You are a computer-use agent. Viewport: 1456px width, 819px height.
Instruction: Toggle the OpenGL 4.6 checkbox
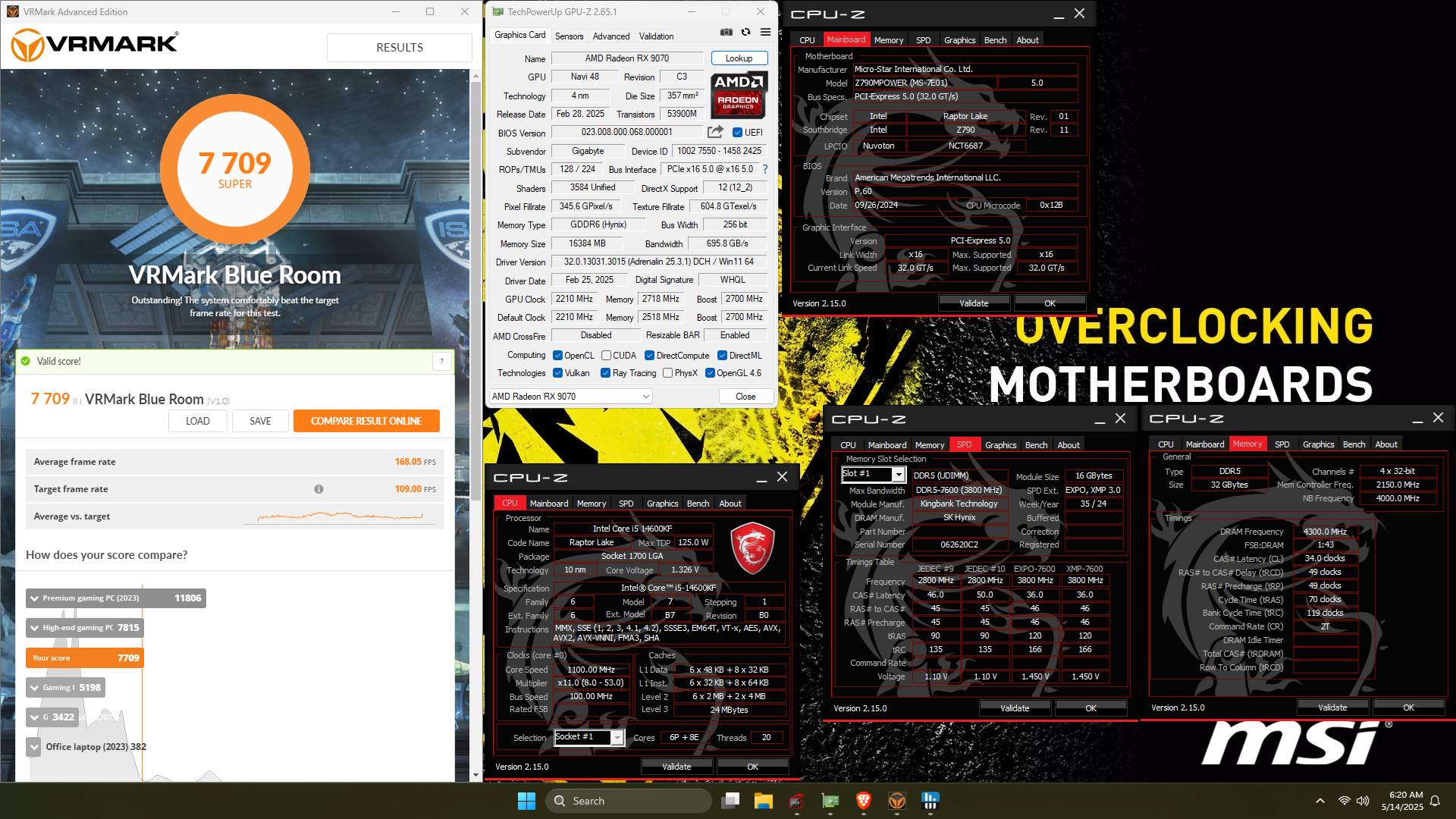(x=711, y=373)
